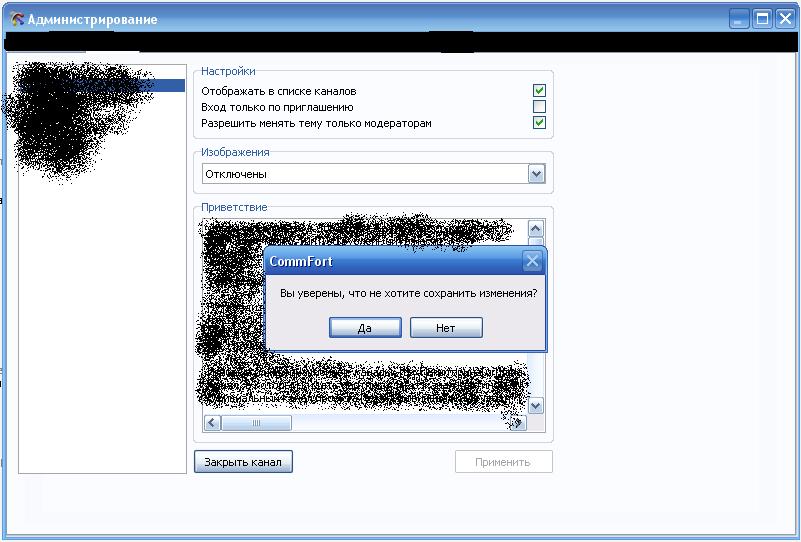Click the Закрыть канал button
Viewport: 801px width, 542px height.
pos(243,462)
